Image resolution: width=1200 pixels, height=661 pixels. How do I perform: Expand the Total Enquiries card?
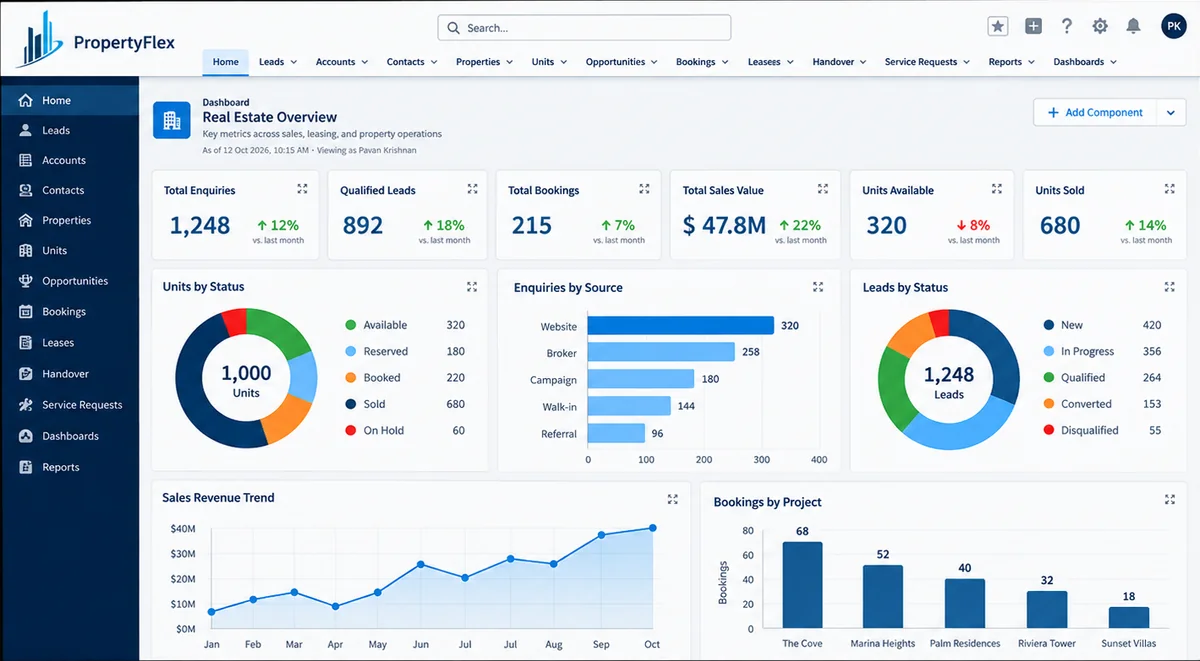tap(303, 189)
